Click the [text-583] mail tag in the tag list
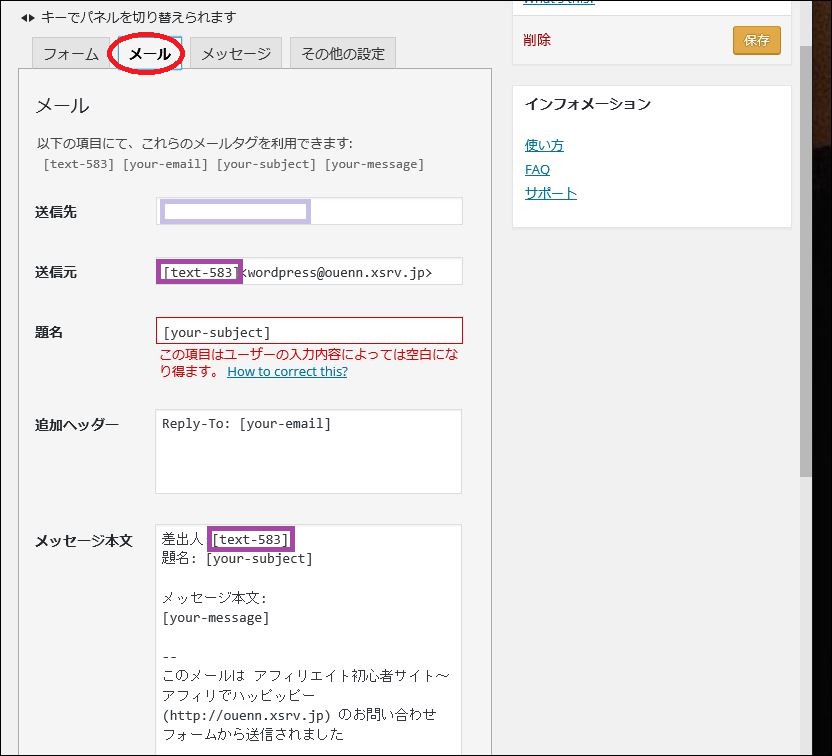 pyautogui.click(x=79, y=164)
